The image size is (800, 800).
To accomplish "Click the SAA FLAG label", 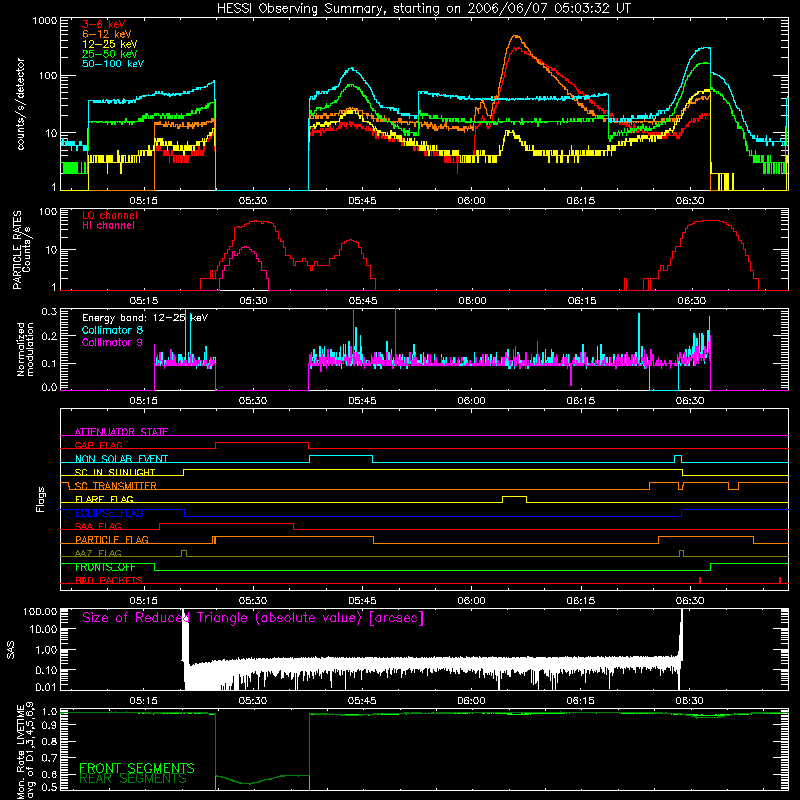I will [98, 526].
